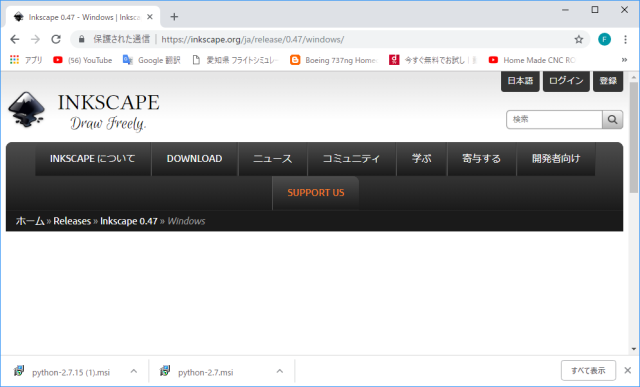
Task: Click the ログイン button
Action: pyautogui.click(x=566, y=81)
